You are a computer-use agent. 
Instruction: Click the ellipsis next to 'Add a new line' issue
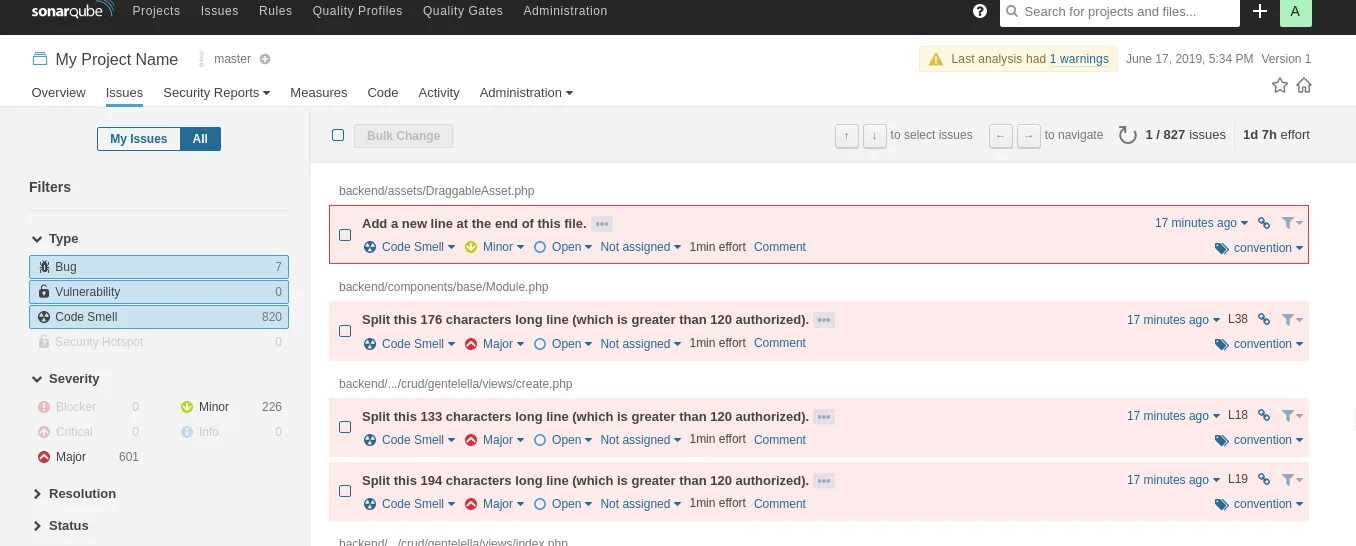602,224
